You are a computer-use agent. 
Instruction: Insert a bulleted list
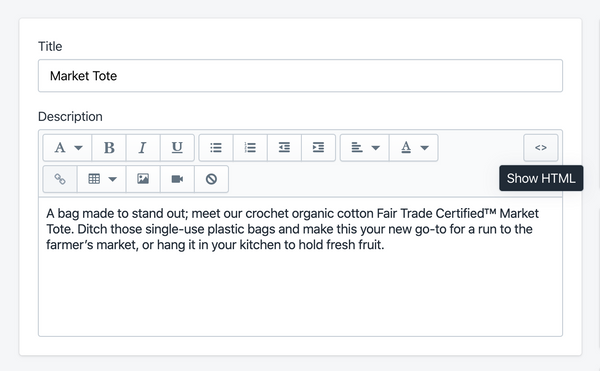pos(216,148)
